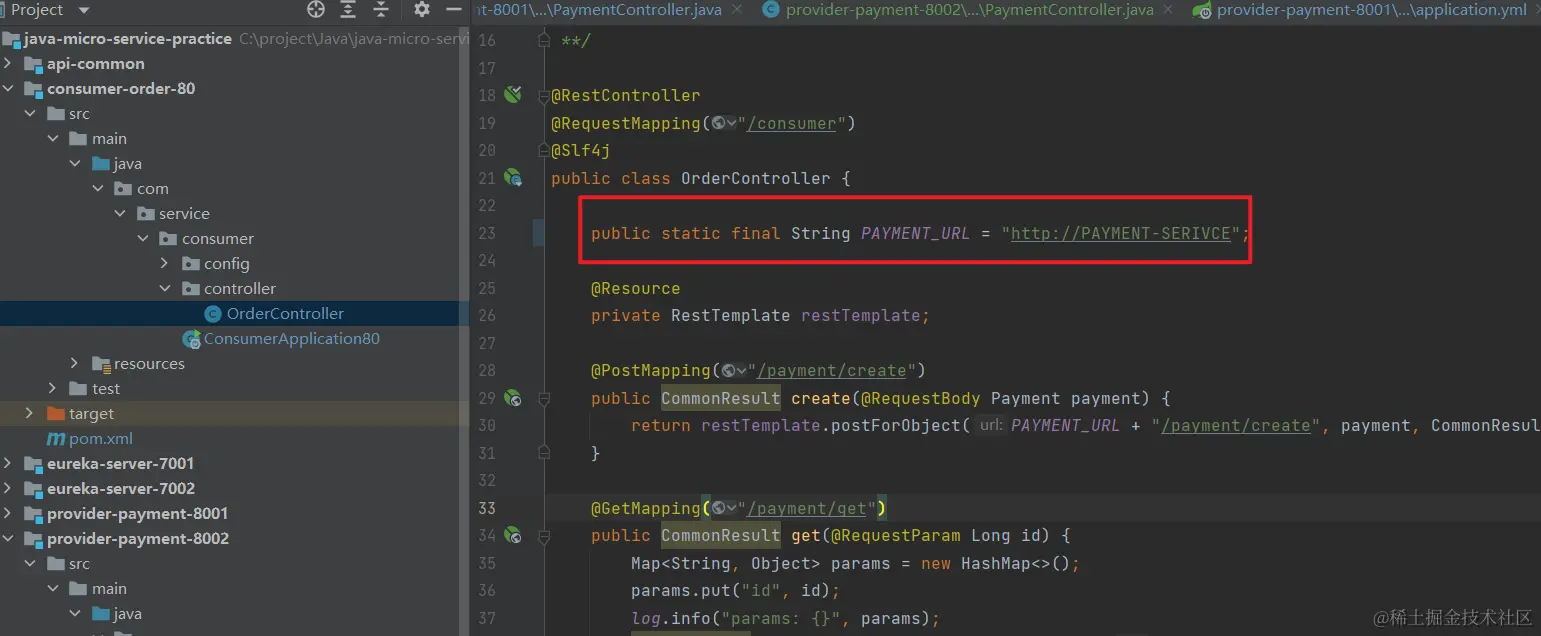Expand the api-common module
Image resolution: width=1541 pixels, height=636 pixels.
pos(9,64)
